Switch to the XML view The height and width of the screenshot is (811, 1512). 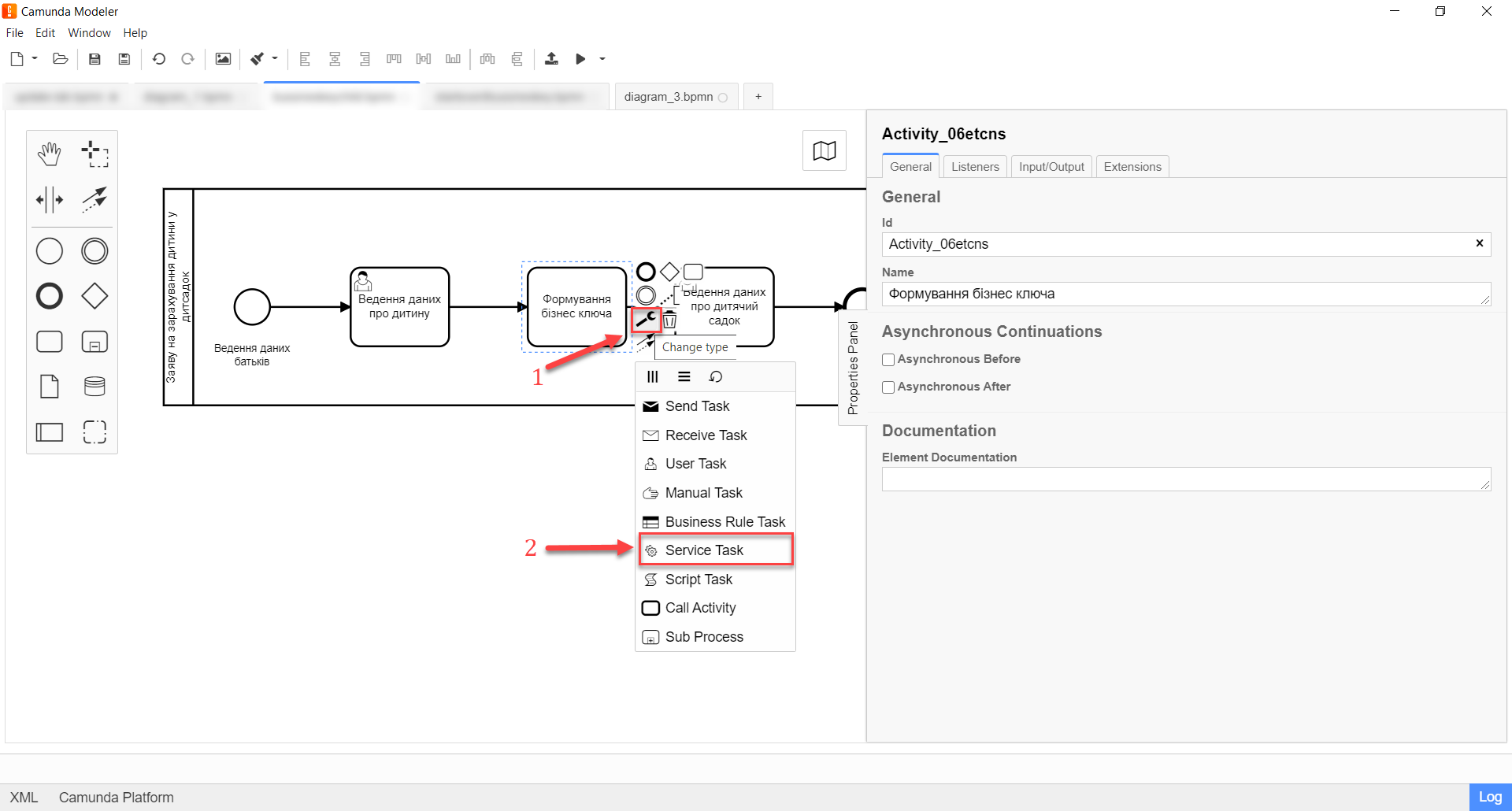click(x=24, y=798)
